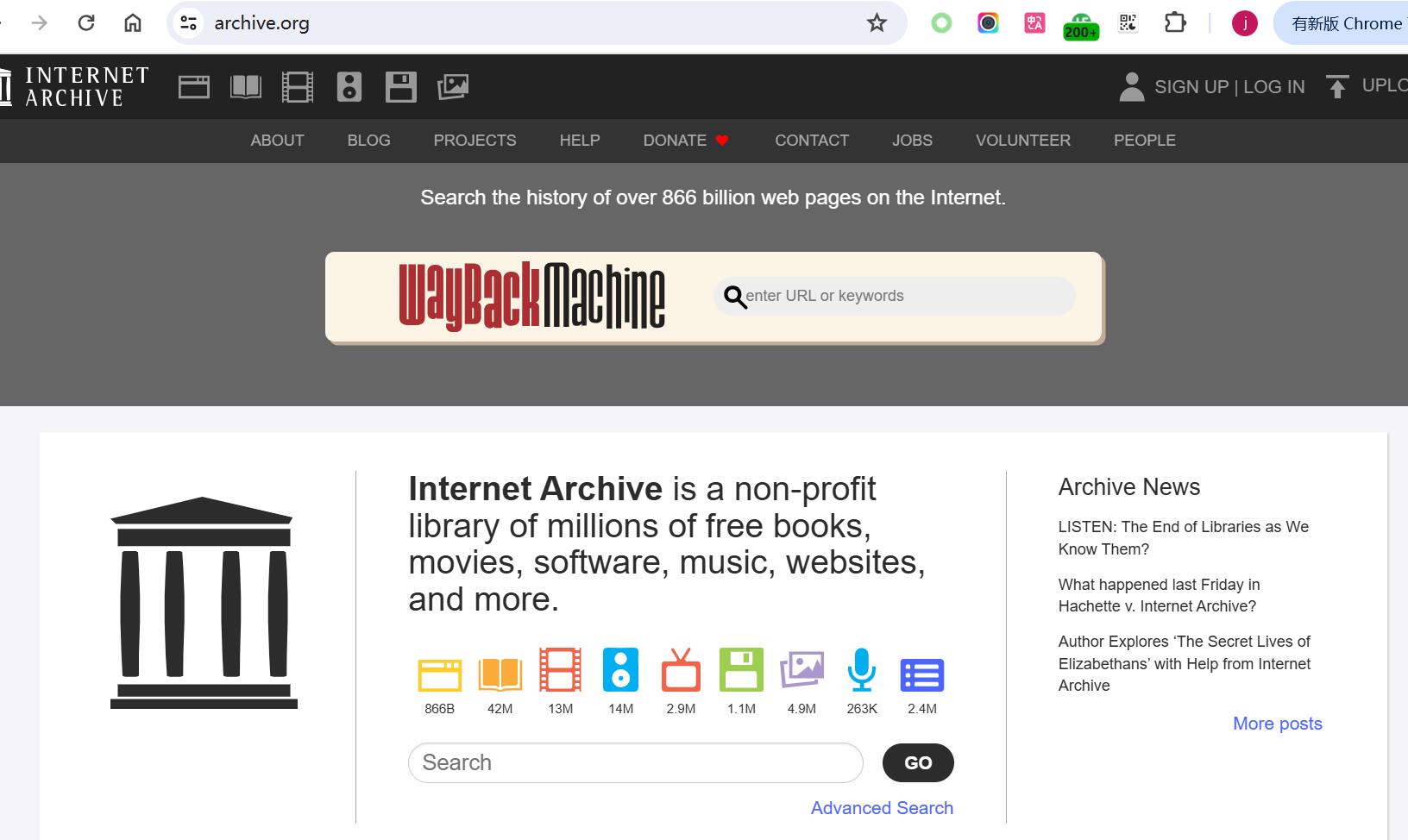
Task: Reload the page in Chrome
Action: [85, 23]
